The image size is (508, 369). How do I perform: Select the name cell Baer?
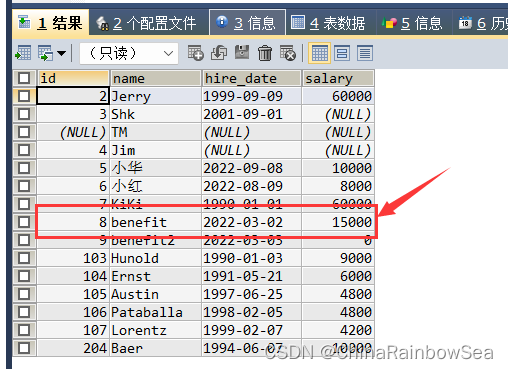pos(156,348)
